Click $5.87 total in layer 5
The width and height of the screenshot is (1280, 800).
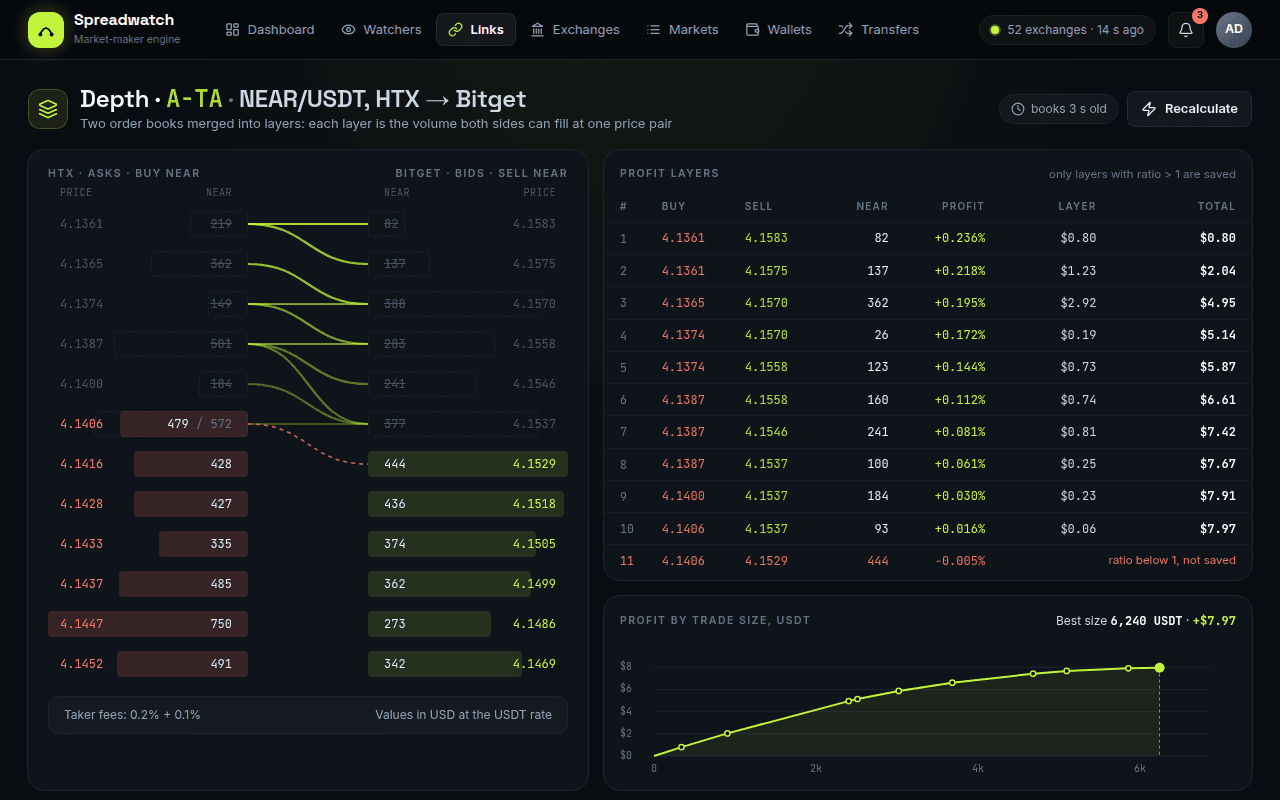[x=1218, y=367]
